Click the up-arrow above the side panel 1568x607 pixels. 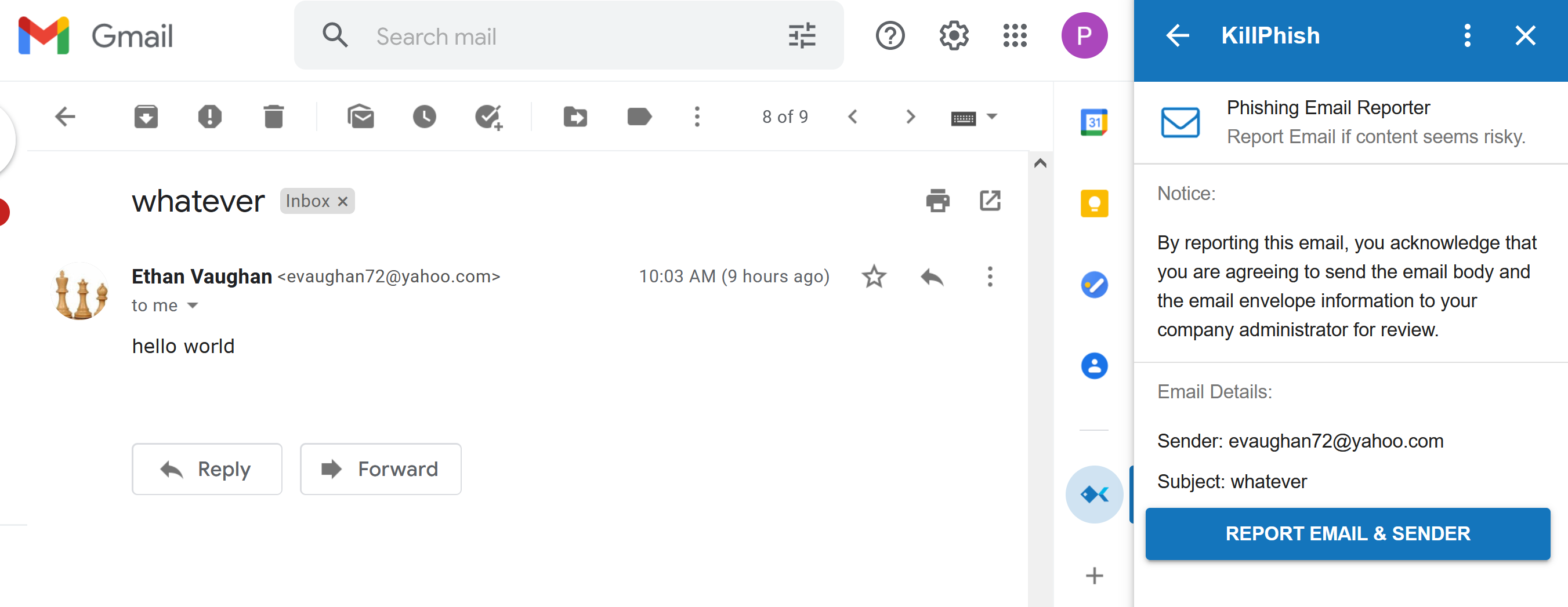click(x=1040, y=163)
